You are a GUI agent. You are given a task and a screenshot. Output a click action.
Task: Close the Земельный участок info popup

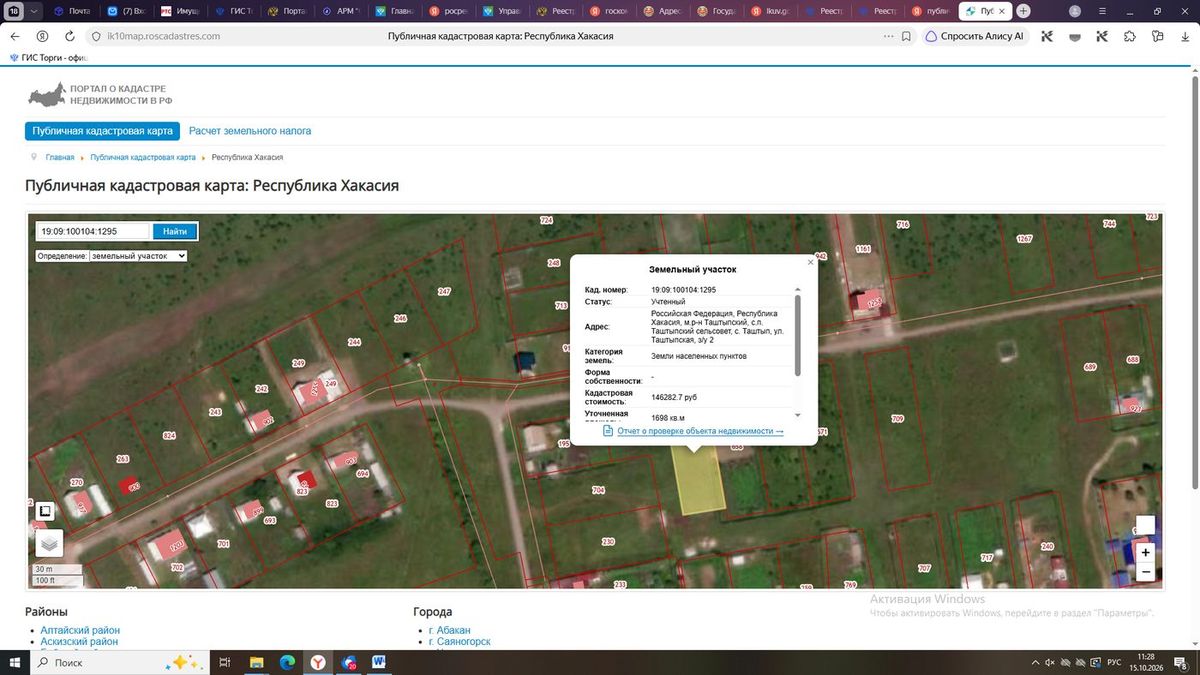pos(810,262)
